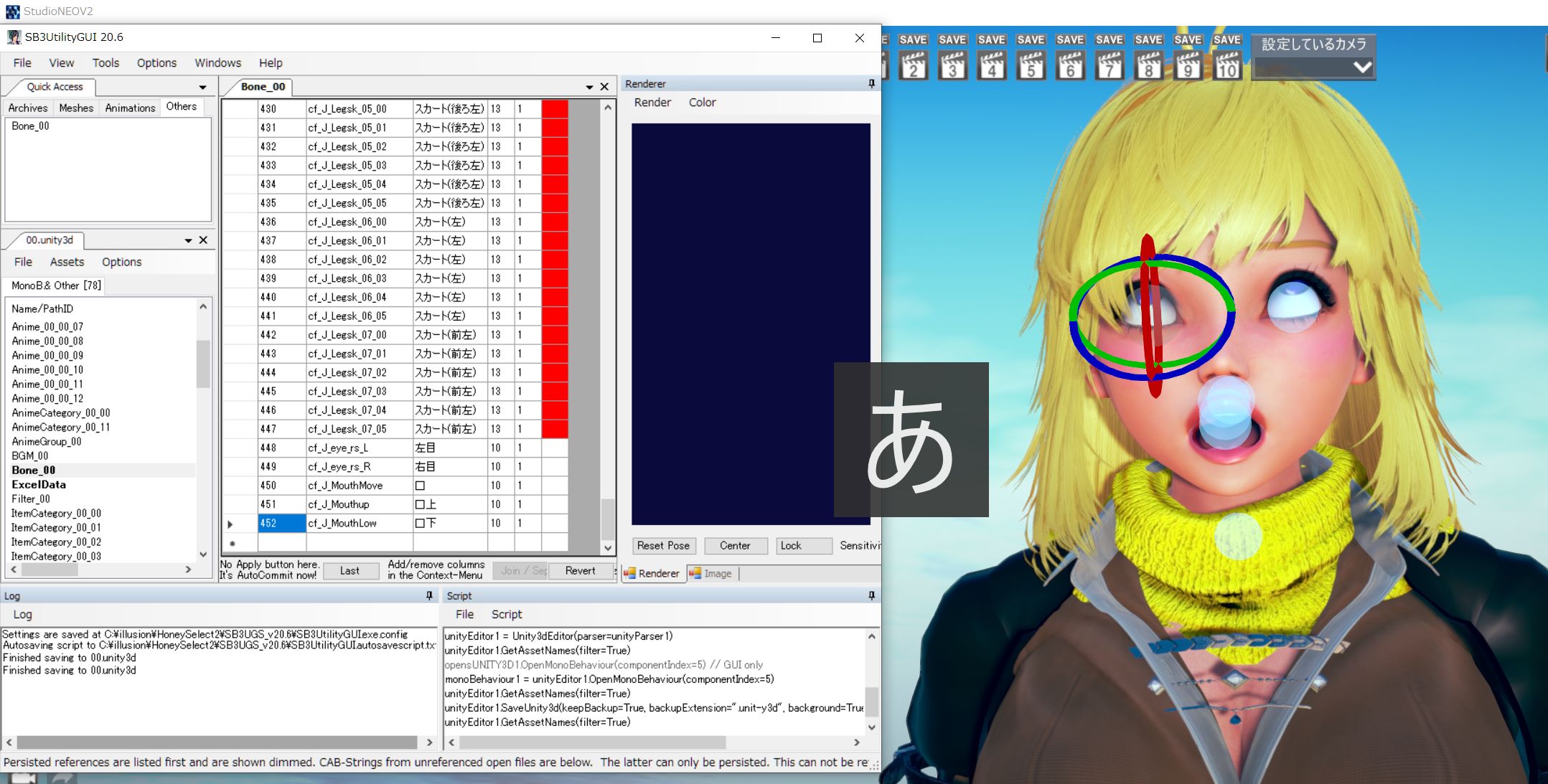Click camera save slot 8 clapperboard icon
The height and width of the screenshot is (784, 1548).
pos(1149,65)
